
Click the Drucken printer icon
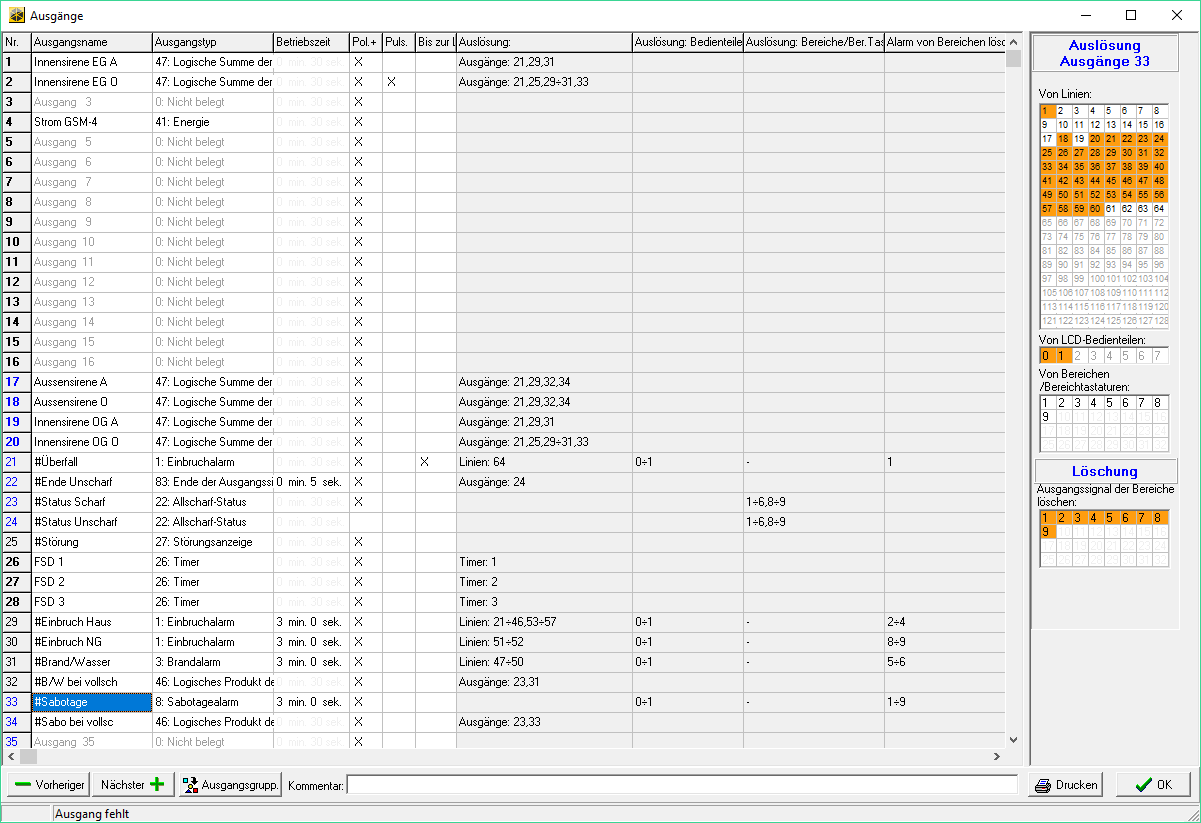(x=1043, y=785)
